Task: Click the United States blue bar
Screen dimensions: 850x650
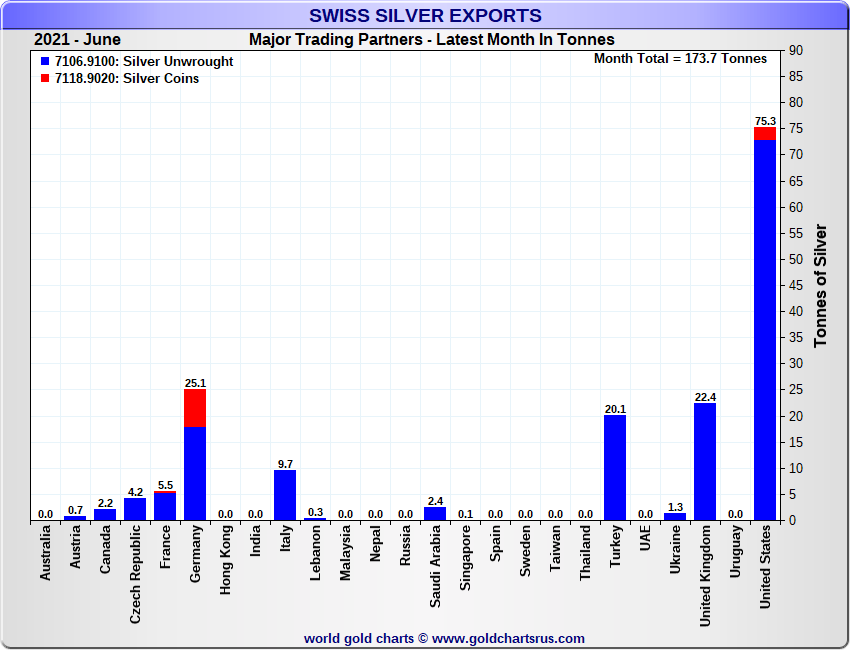Action: click(x=765, y=330)
